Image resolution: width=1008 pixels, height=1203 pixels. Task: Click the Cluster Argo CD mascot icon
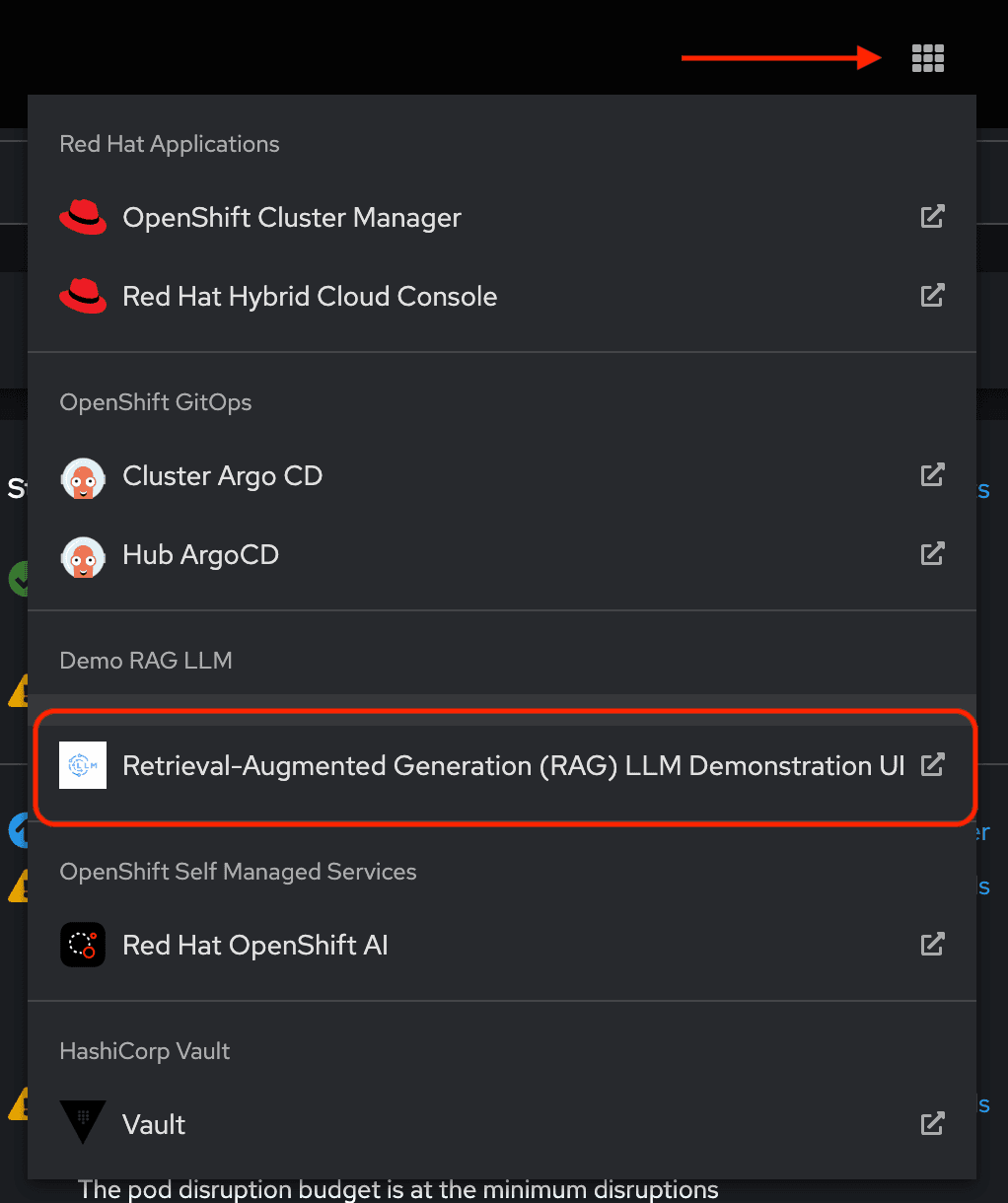[x=83, y=478]
